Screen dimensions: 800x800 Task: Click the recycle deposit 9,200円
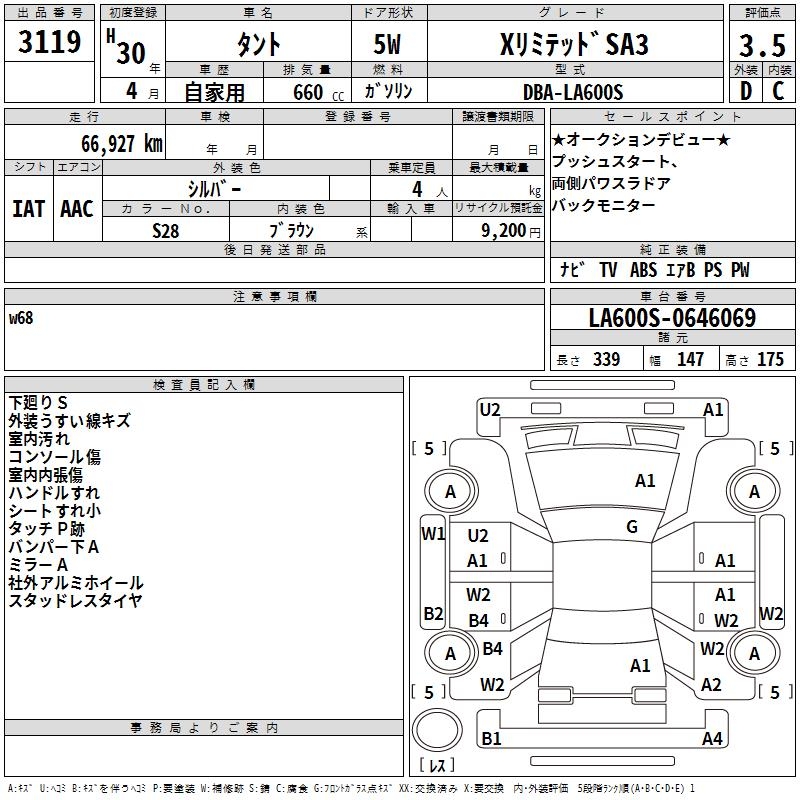coord(511,231)
